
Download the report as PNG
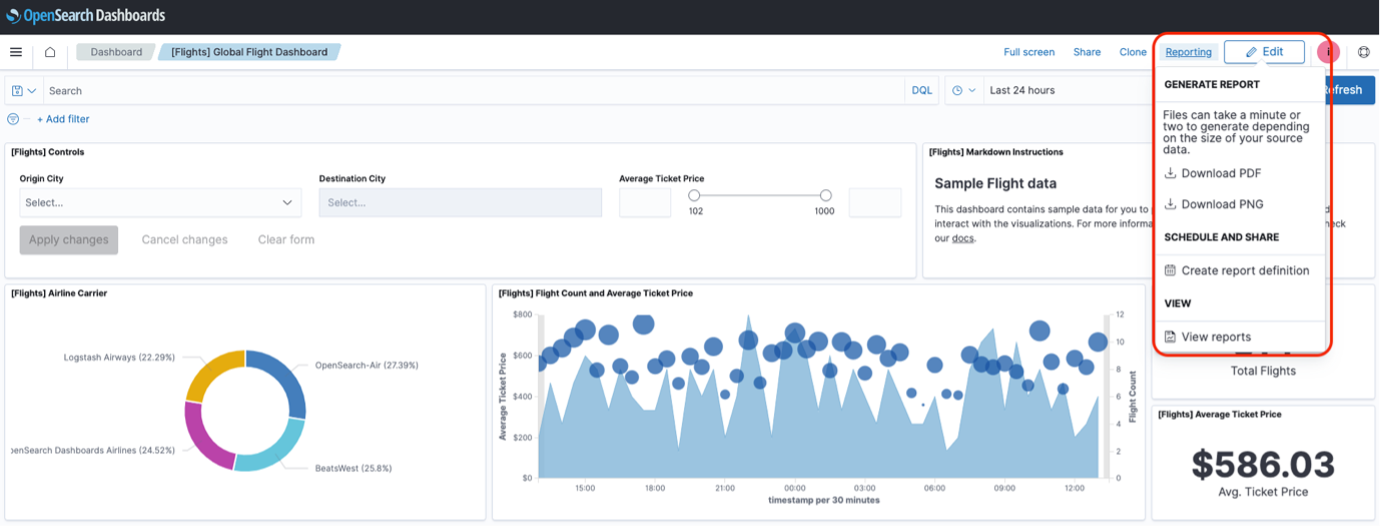1214,204
